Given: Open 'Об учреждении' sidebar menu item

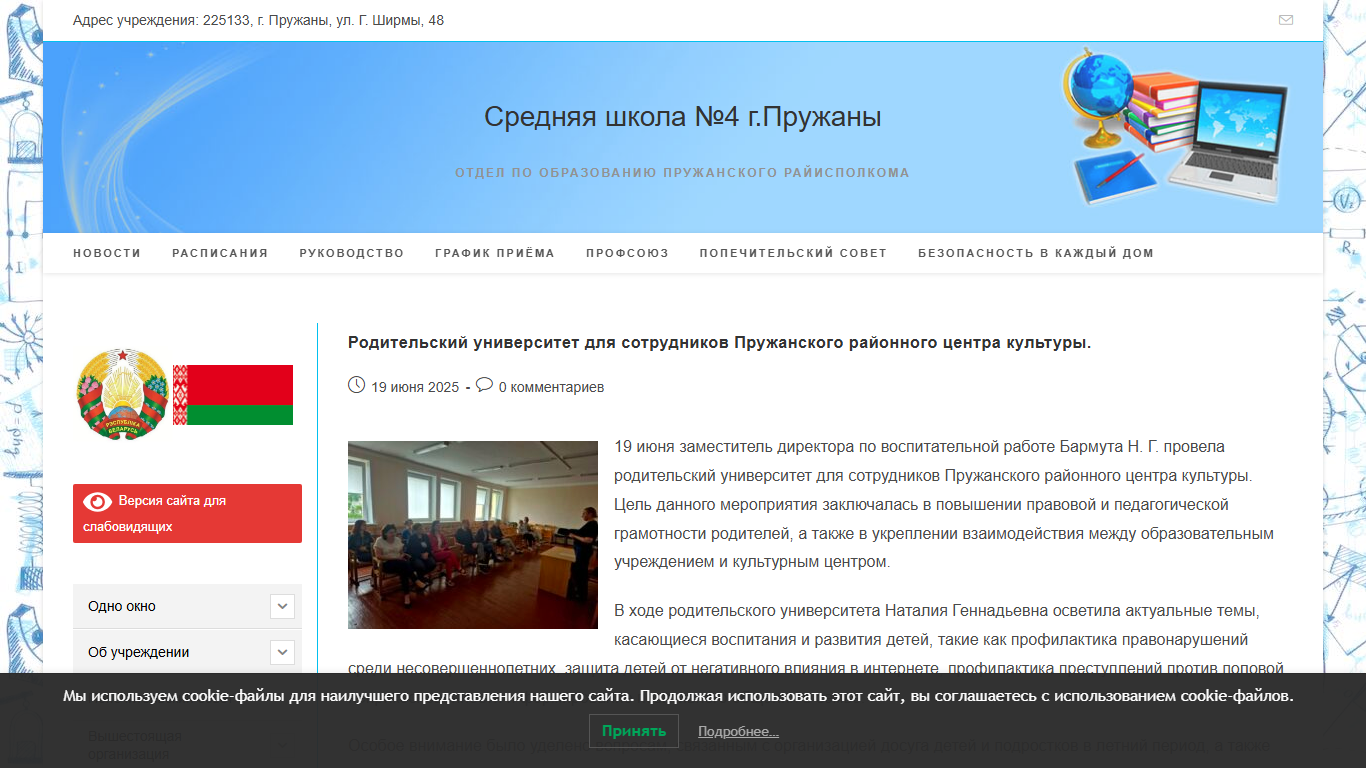Looking at the screenshot, I should [139, 652].
